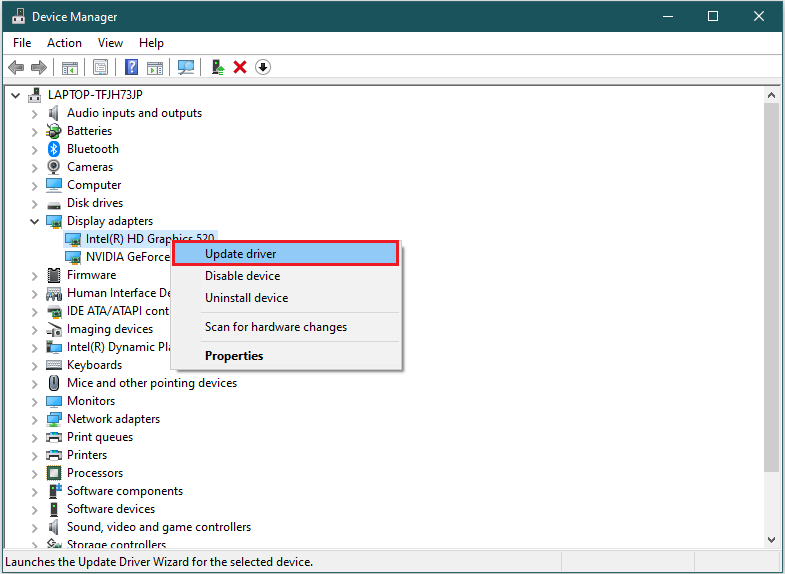785x574 pixels.
Task: Click the Properties toolbar icon
Action: [x=101, y=67]
